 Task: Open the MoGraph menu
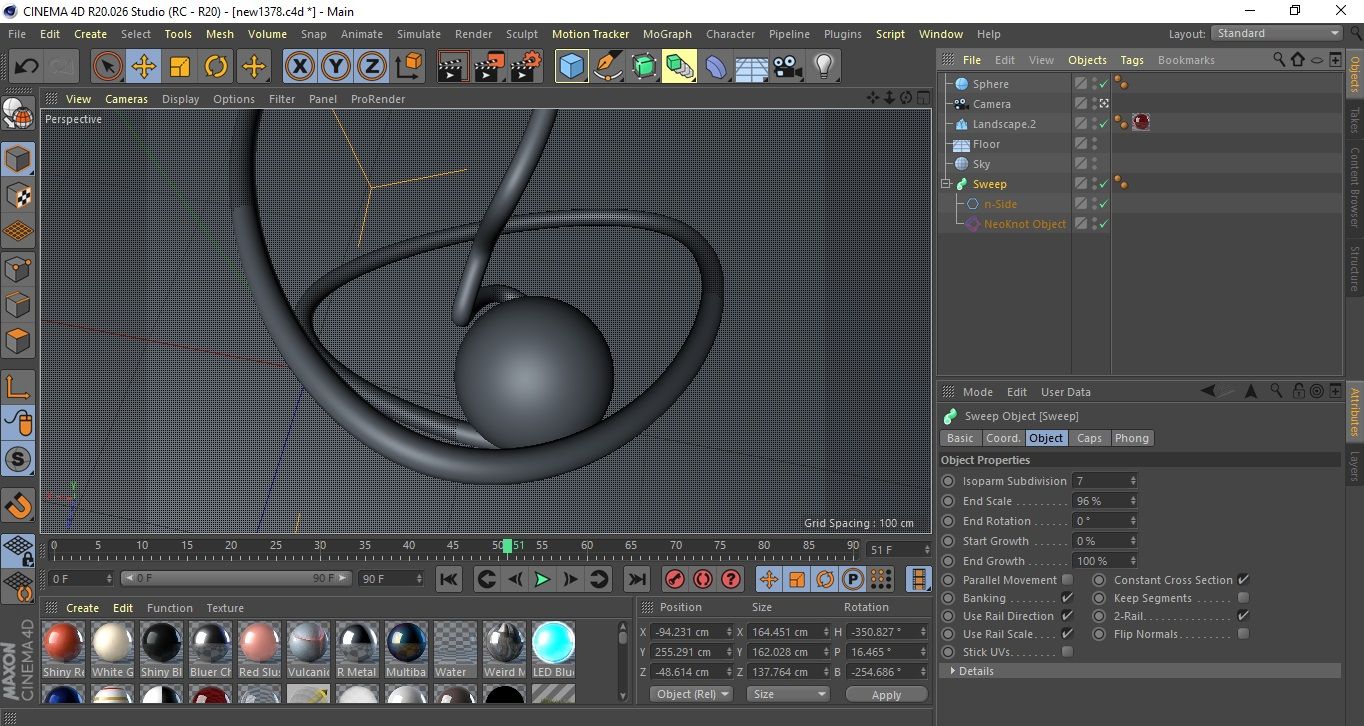coord(667,34)
